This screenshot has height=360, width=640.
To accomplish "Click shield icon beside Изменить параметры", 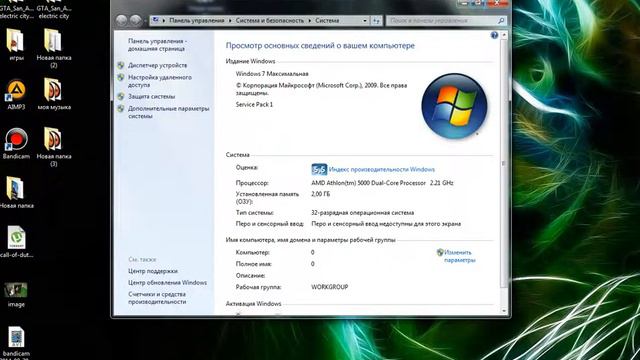I will [x=440, y=253].
